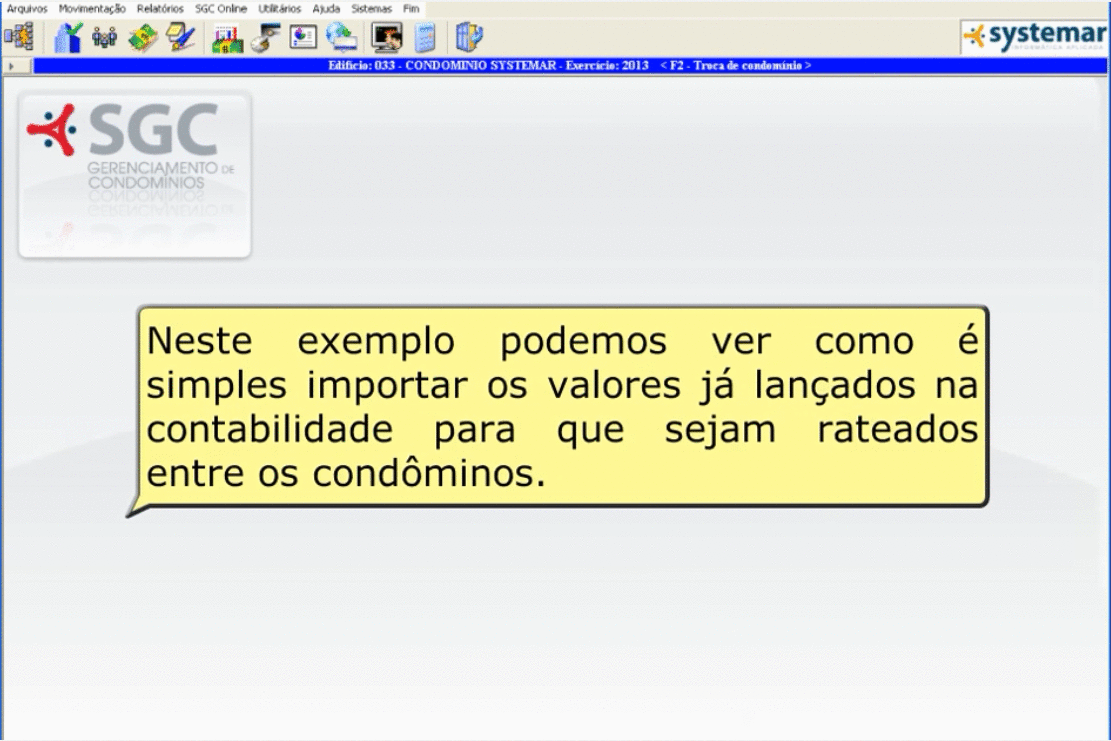
Task: Click the Systemar logo at top right
Action: pos(1033,38)
